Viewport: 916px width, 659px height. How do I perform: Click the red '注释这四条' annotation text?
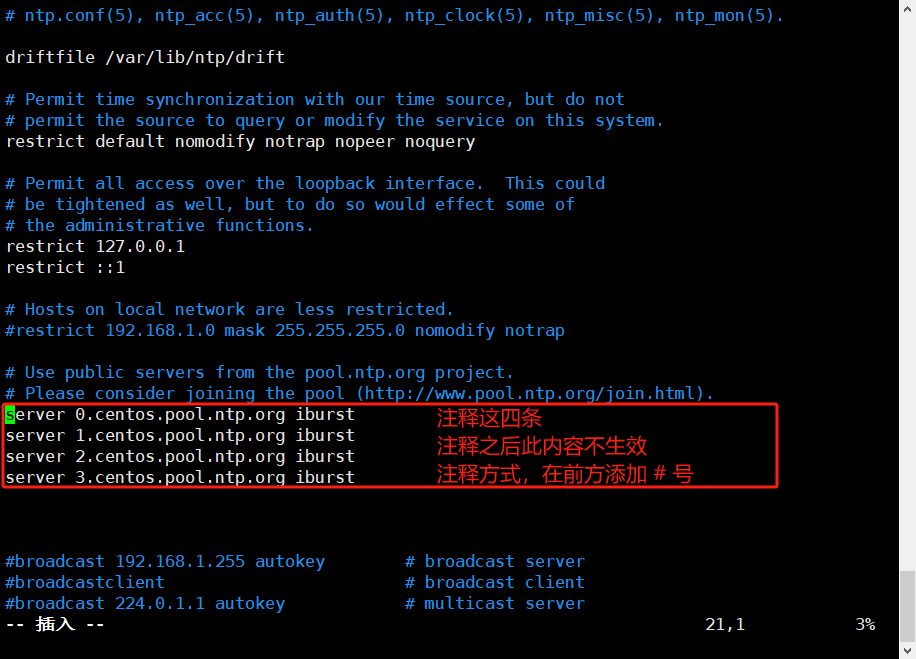[x=490, y=419]
